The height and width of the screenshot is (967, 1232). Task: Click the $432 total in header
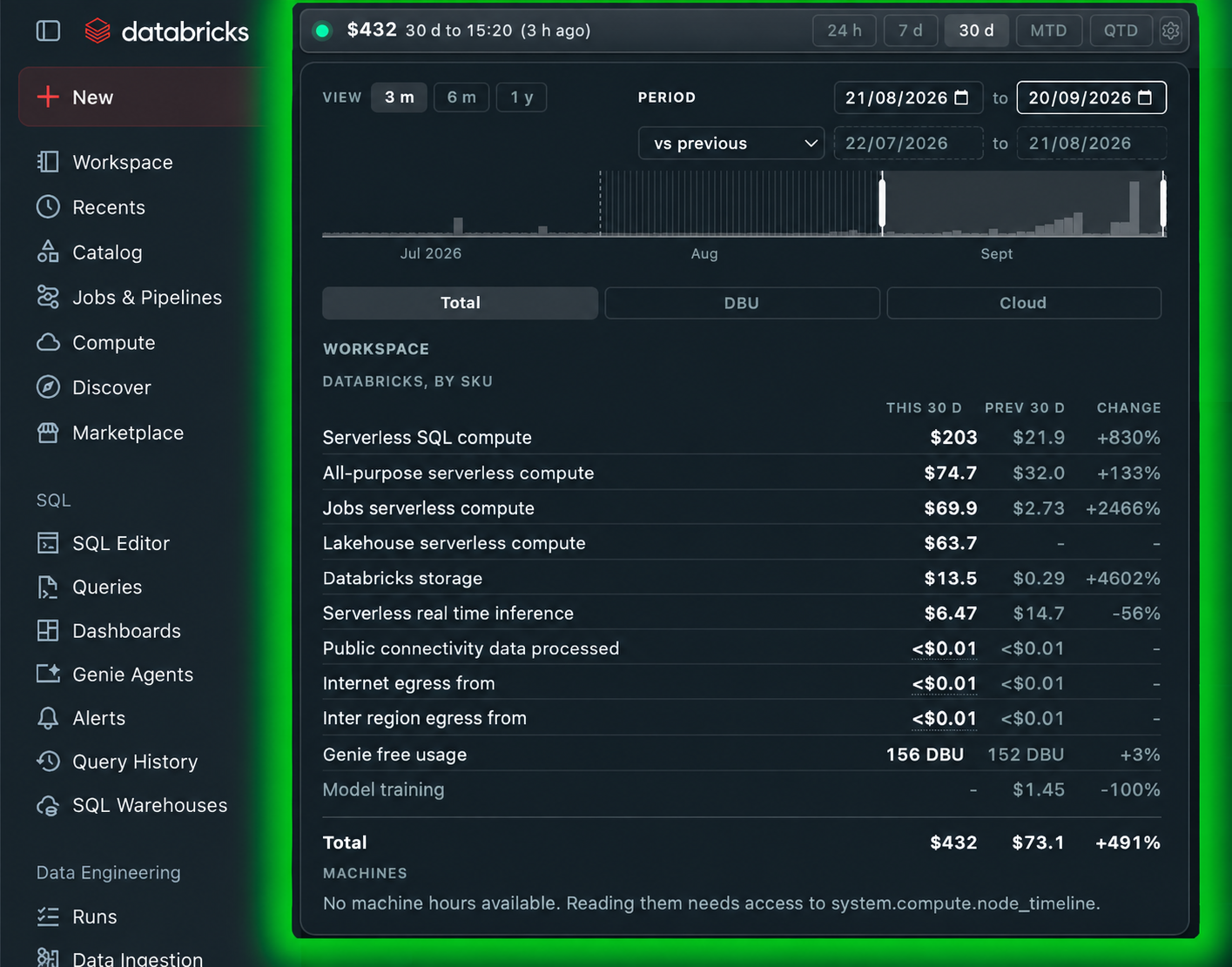tap(372, 30)
